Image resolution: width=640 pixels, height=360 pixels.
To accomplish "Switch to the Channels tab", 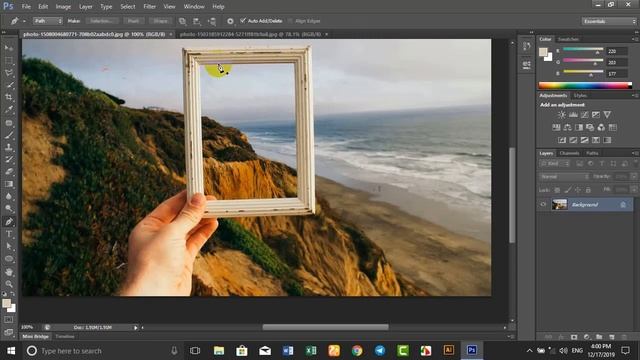I will [x=569, y=153].
